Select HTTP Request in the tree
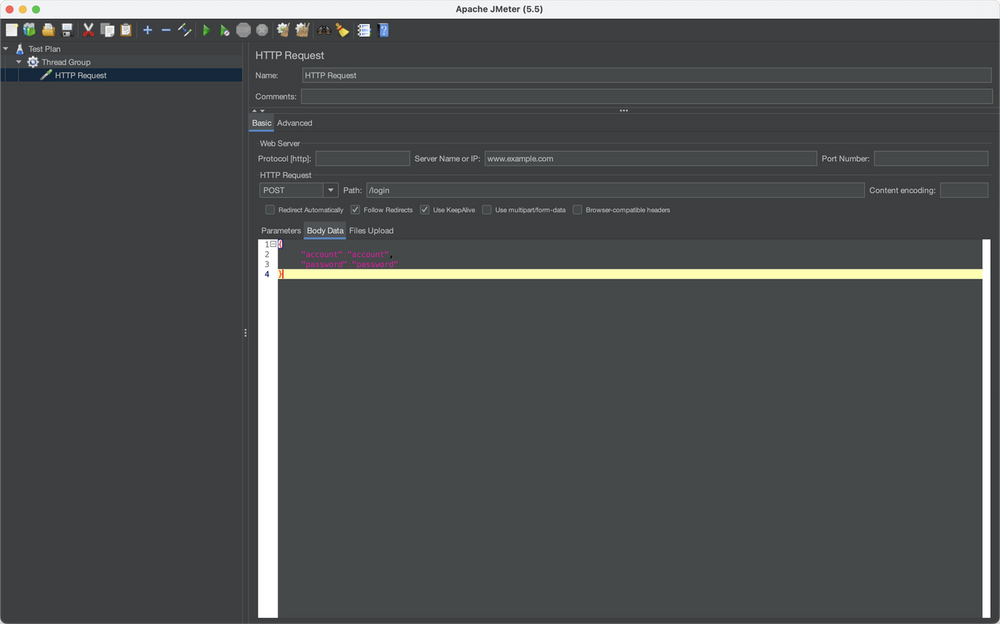 click(80, 75)
